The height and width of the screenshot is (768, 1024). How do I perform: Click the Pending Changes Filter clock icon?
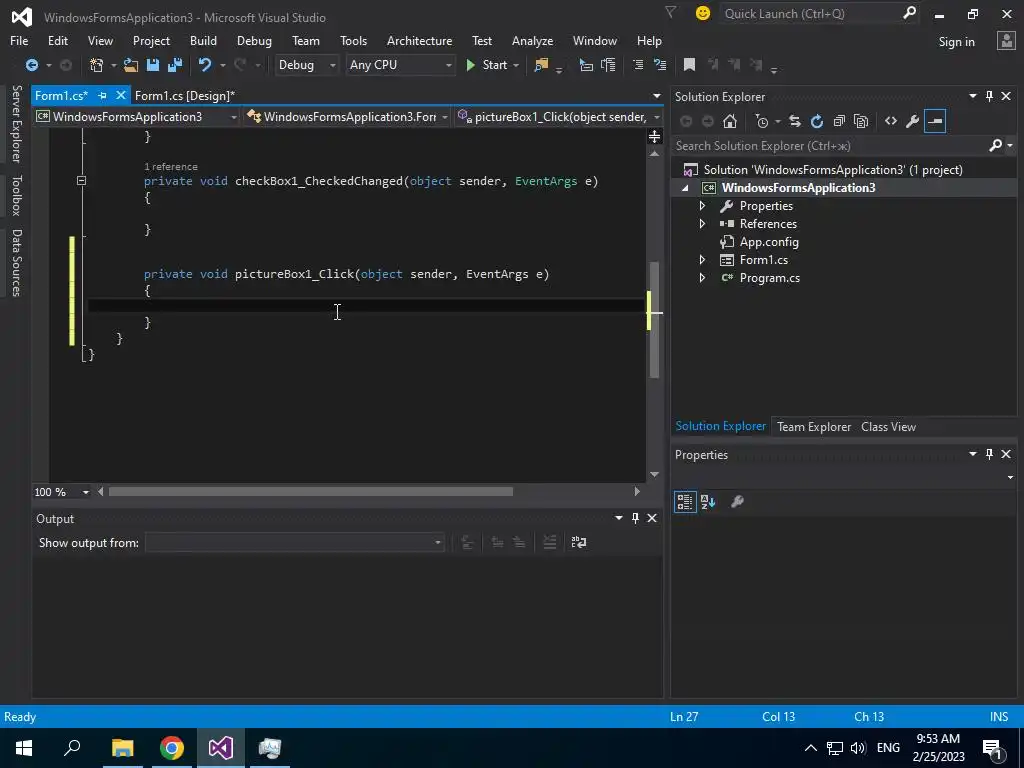coord(761,121)
